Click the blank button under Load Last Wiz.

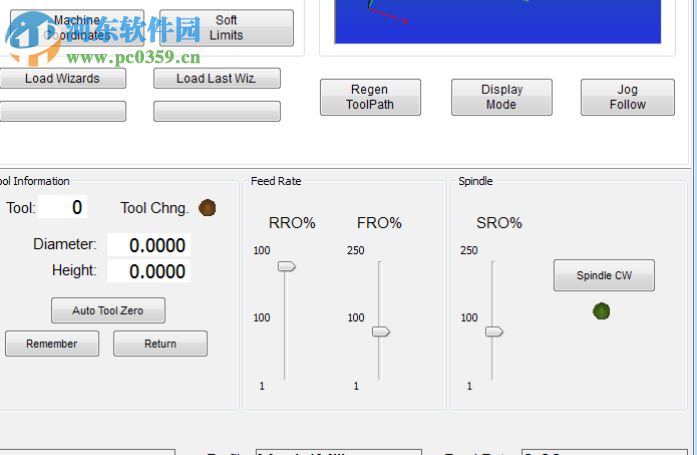tap(217, 111)
